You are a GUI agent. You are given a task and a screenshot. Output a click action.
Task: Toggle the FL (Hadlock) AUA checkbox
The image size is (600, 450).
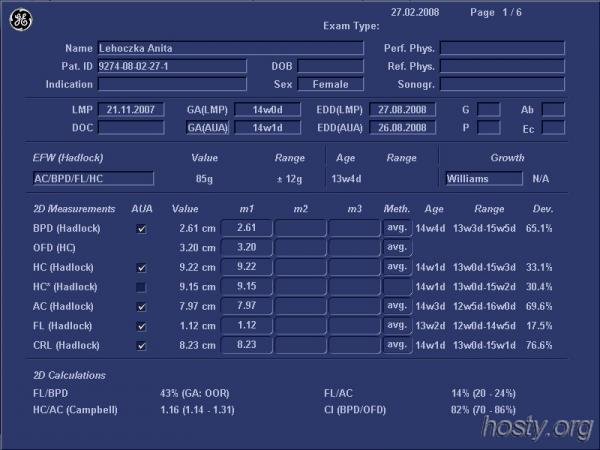[x=141, y=326]
